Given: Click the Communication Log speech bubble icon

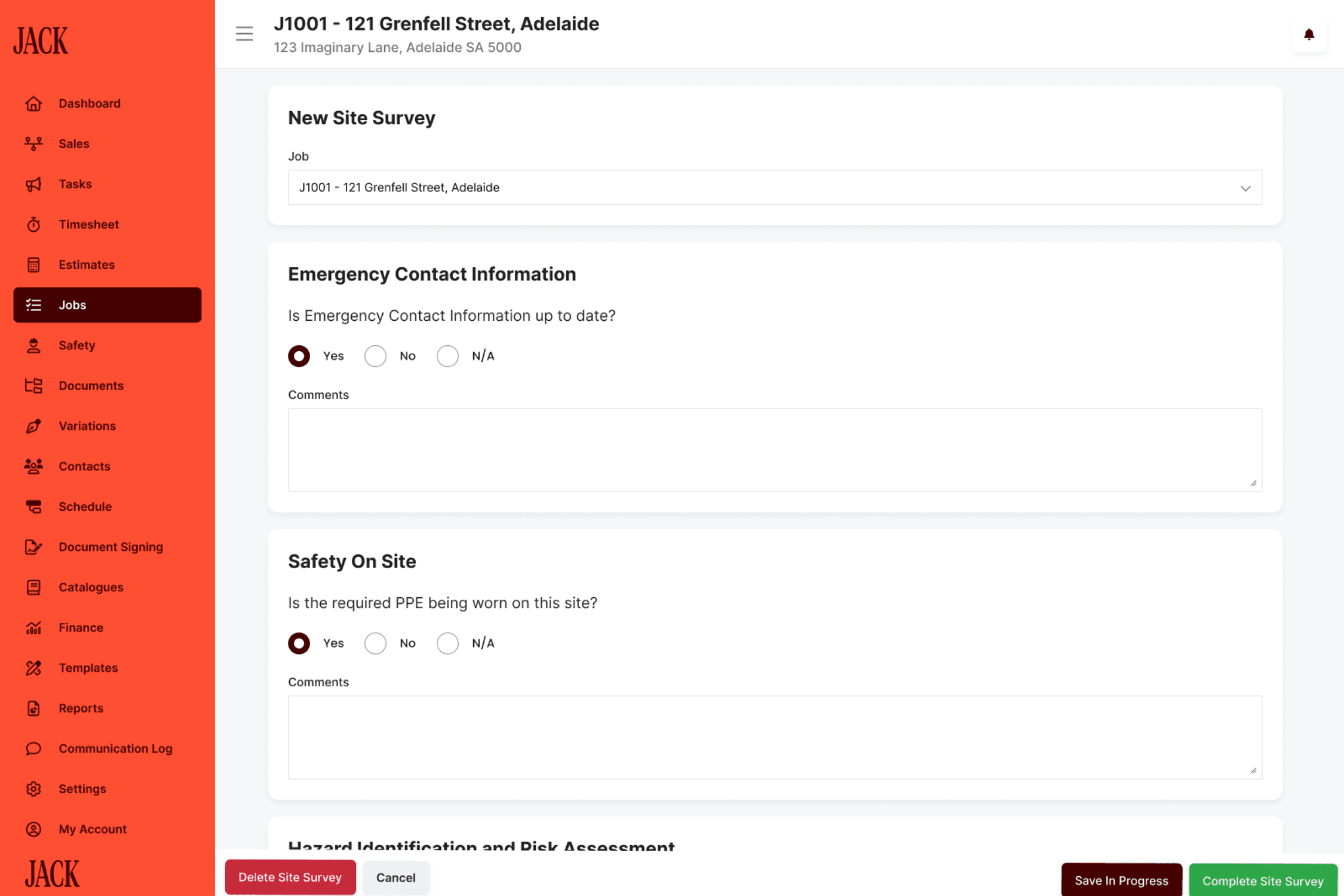Looking at the screenshot, I should (x=33, y=748).
